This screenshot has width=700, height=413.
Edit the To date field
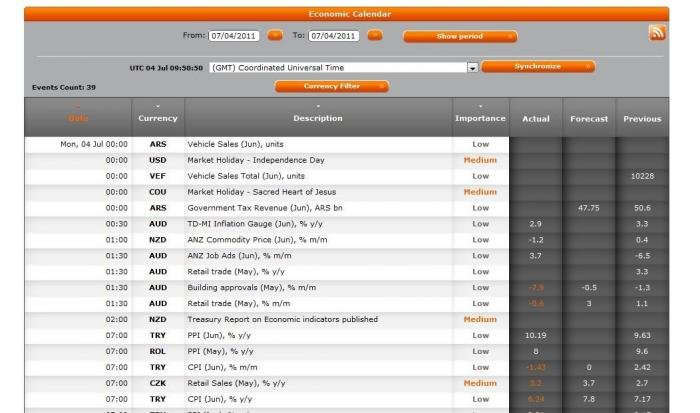click(333, 36)
